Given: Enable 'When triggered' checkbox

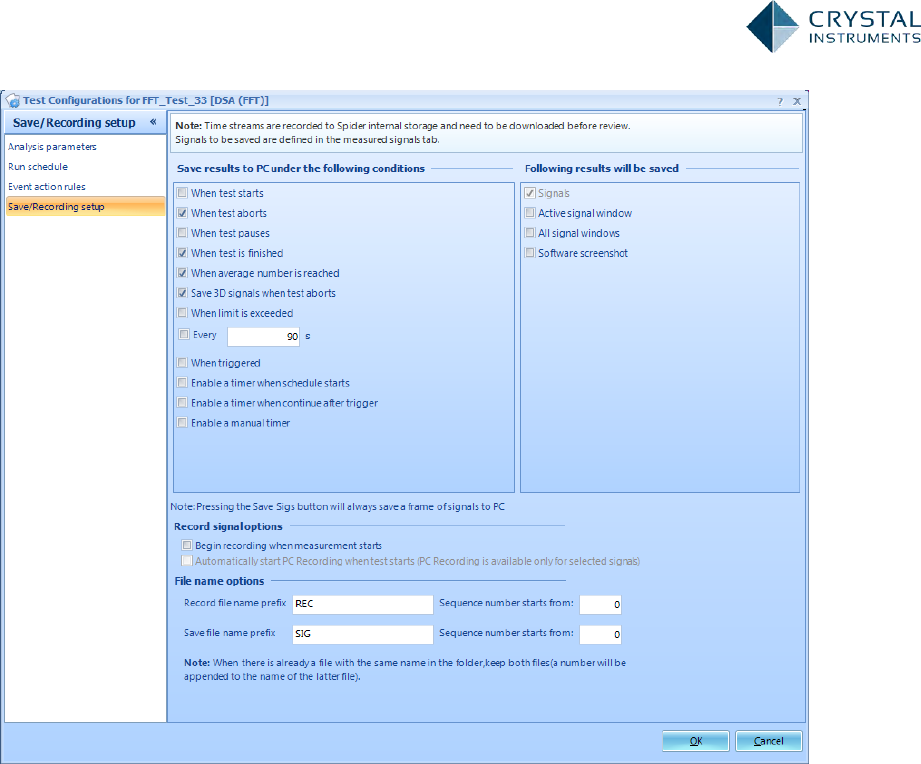Looking at the screenshot, I should coord(183,362).
